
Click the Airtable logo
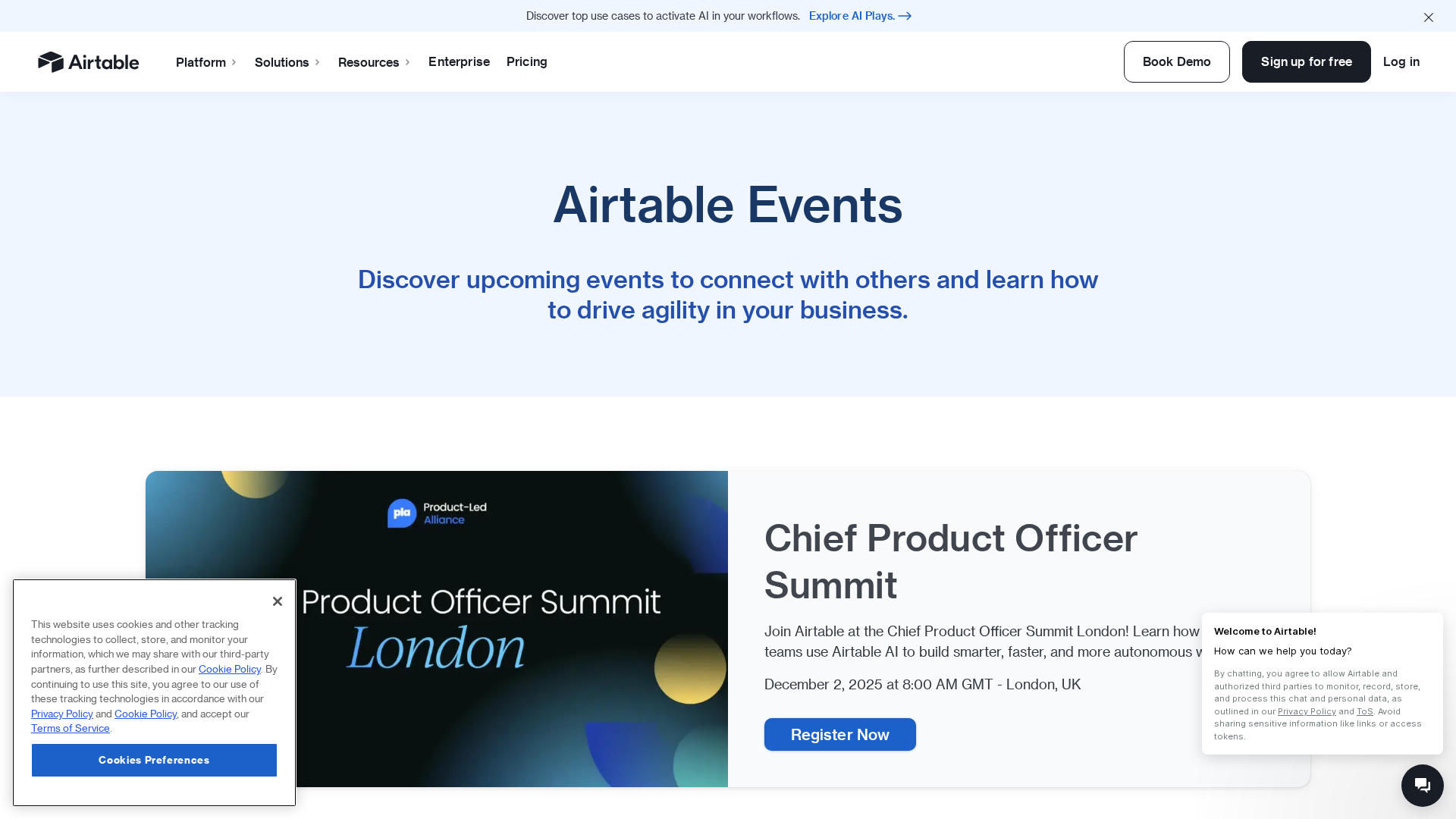click(x=88, y=62)
